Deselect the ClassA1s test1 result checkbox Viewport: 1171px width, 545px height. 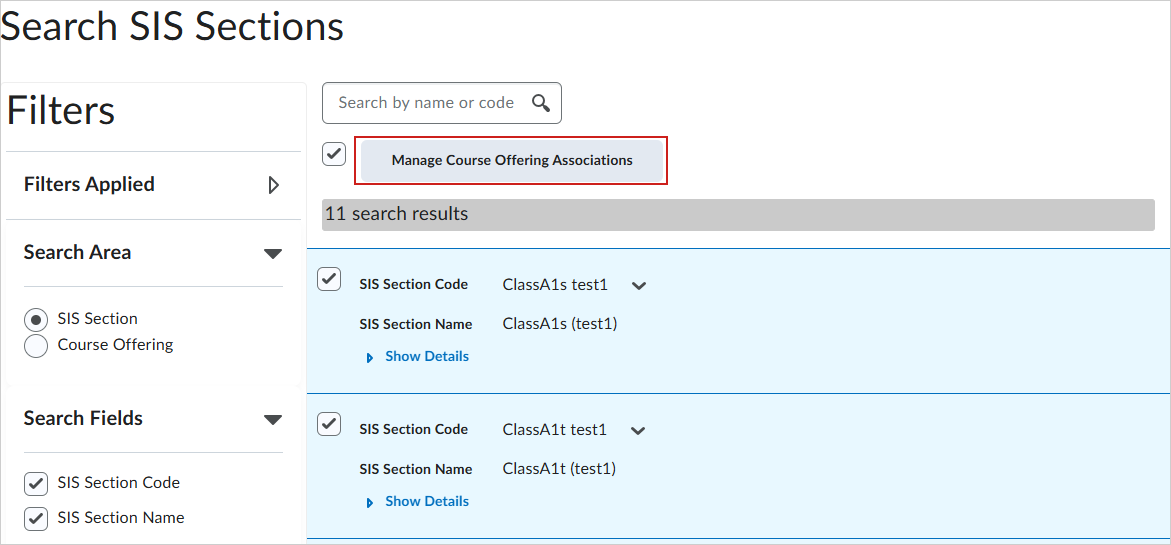(x=329, y=280)
